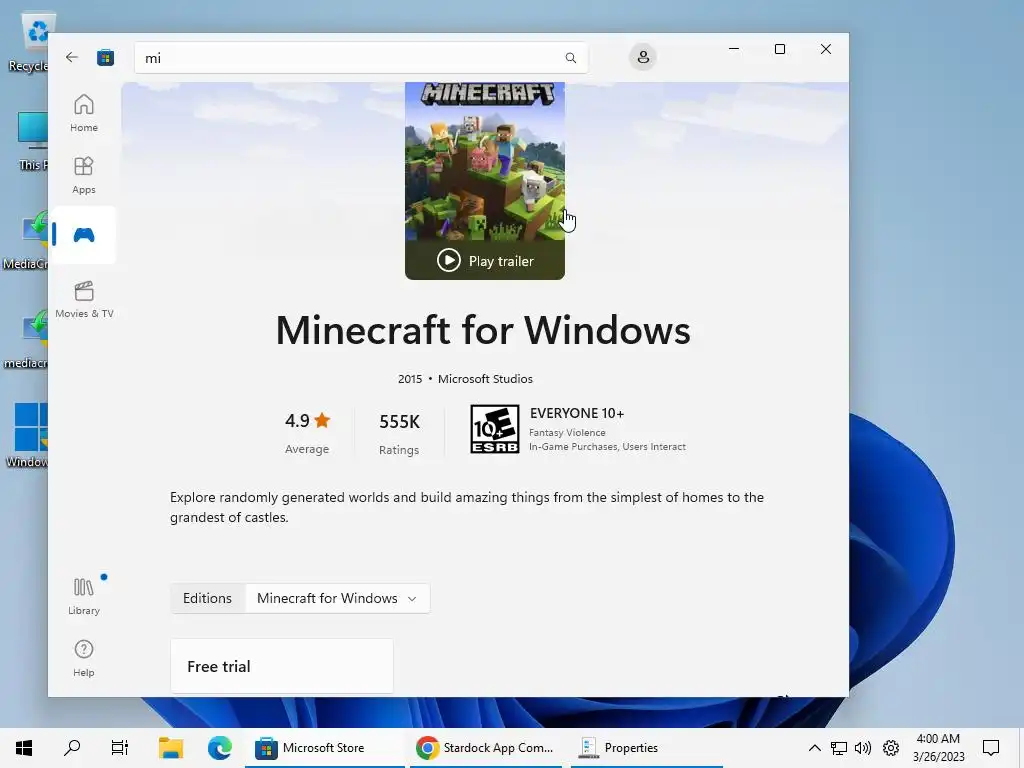Switch to Microsoft Store taskbar button
This screenshot has height=768, width=1024.
(325, 748)
